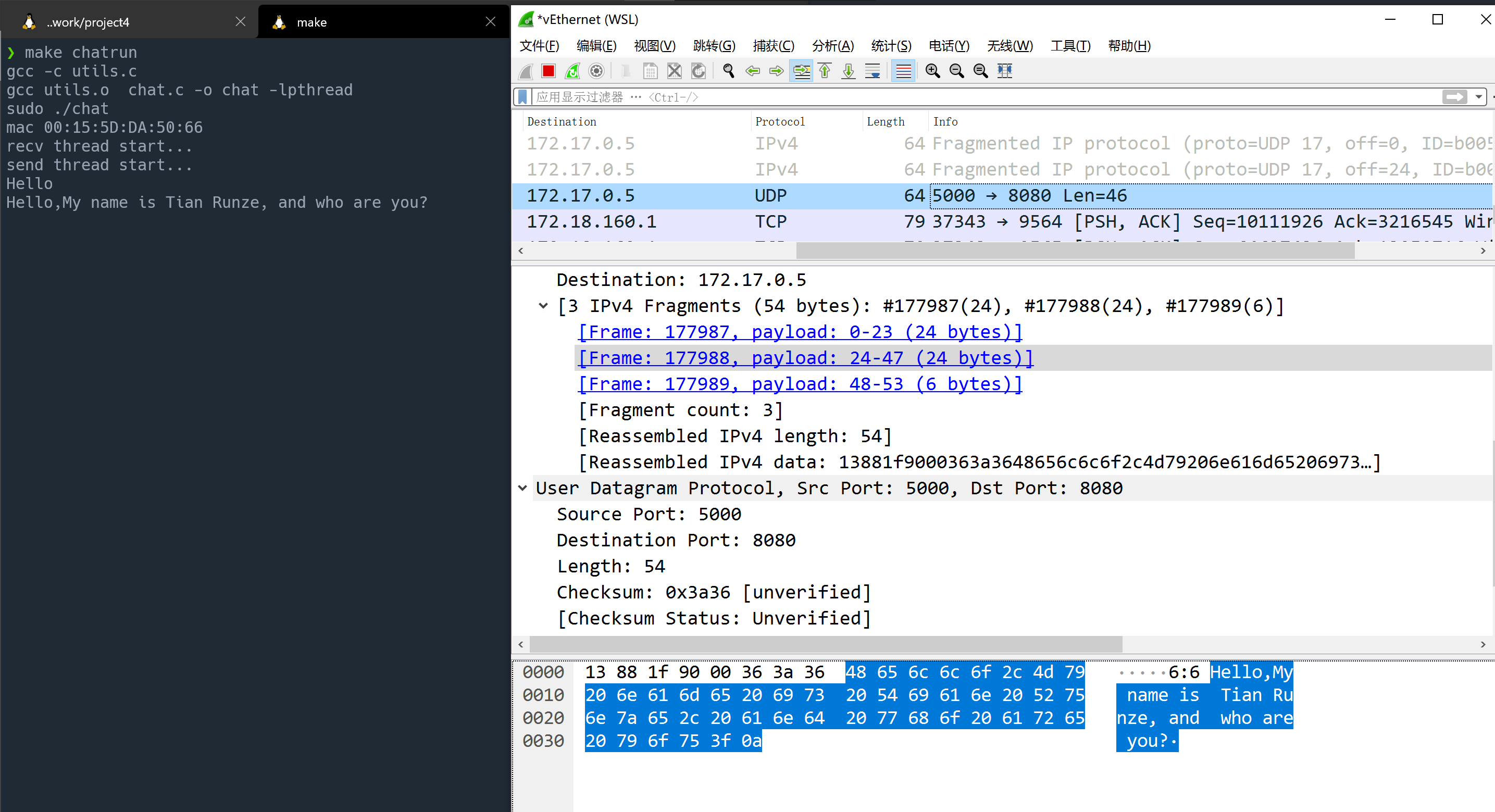Select the Source Port: 5000 field
1495x812 pixels.
(649, 514)
